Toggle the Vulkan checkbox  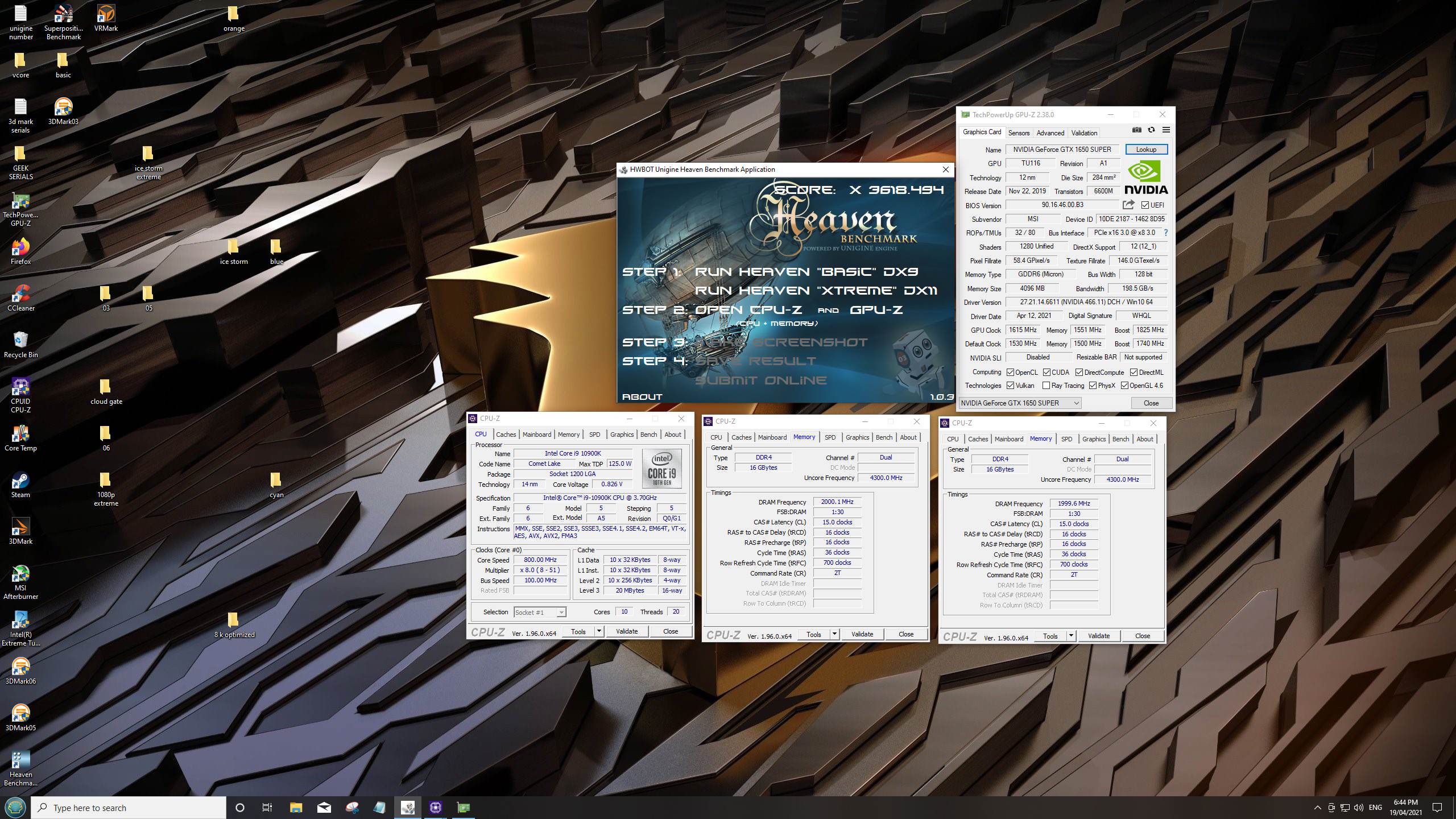(1010, 386)
